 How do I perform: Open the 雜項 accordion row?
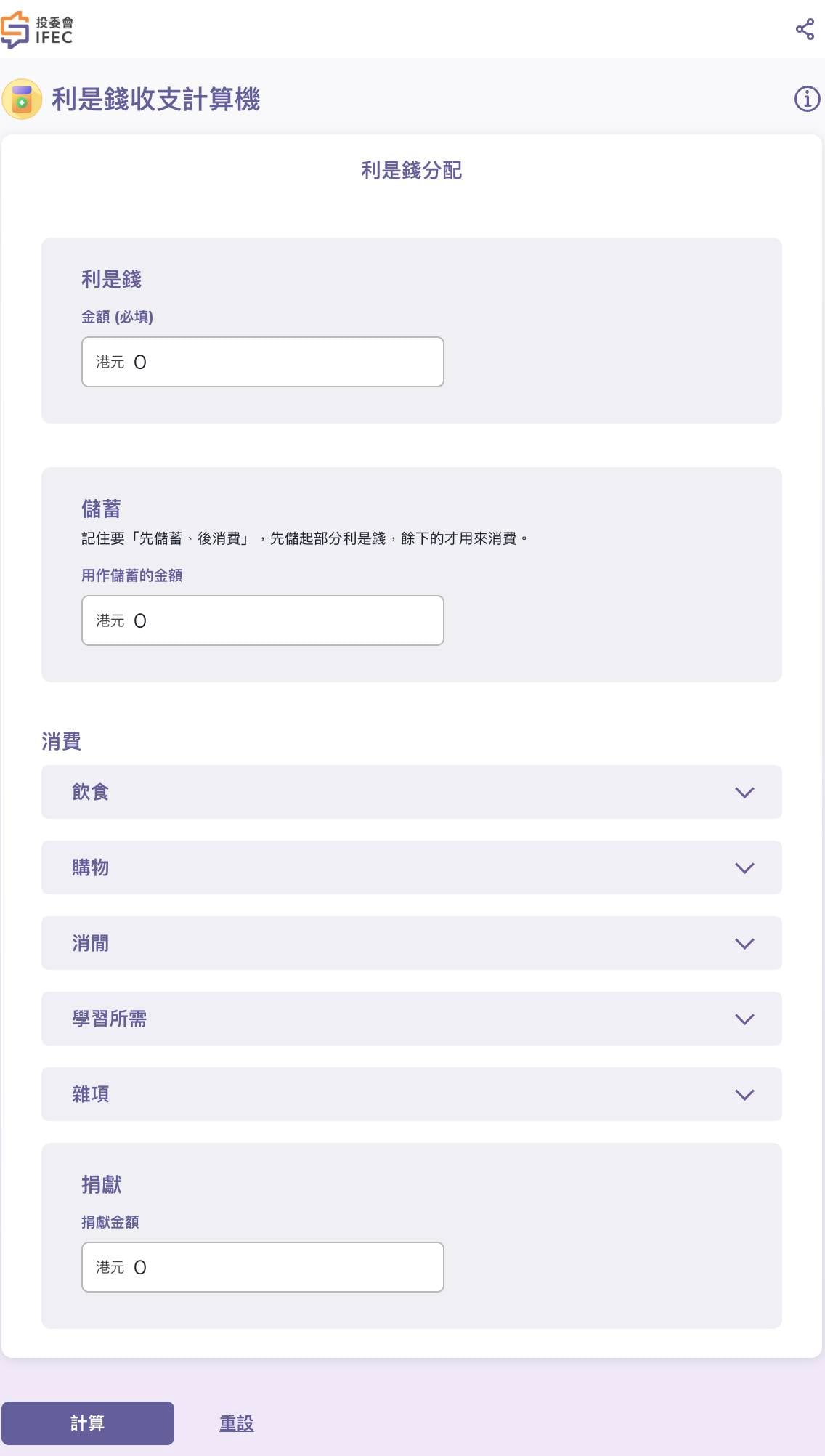[363, 1094]
